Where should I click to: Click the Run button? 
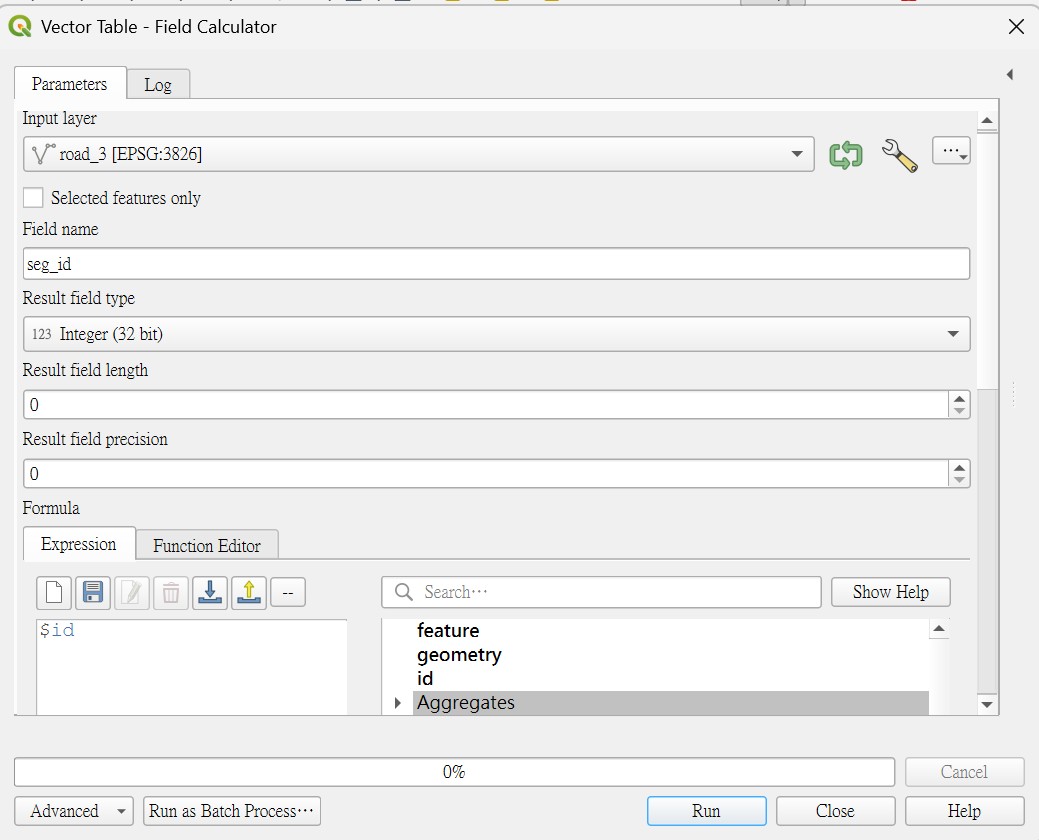coord(706,811)
